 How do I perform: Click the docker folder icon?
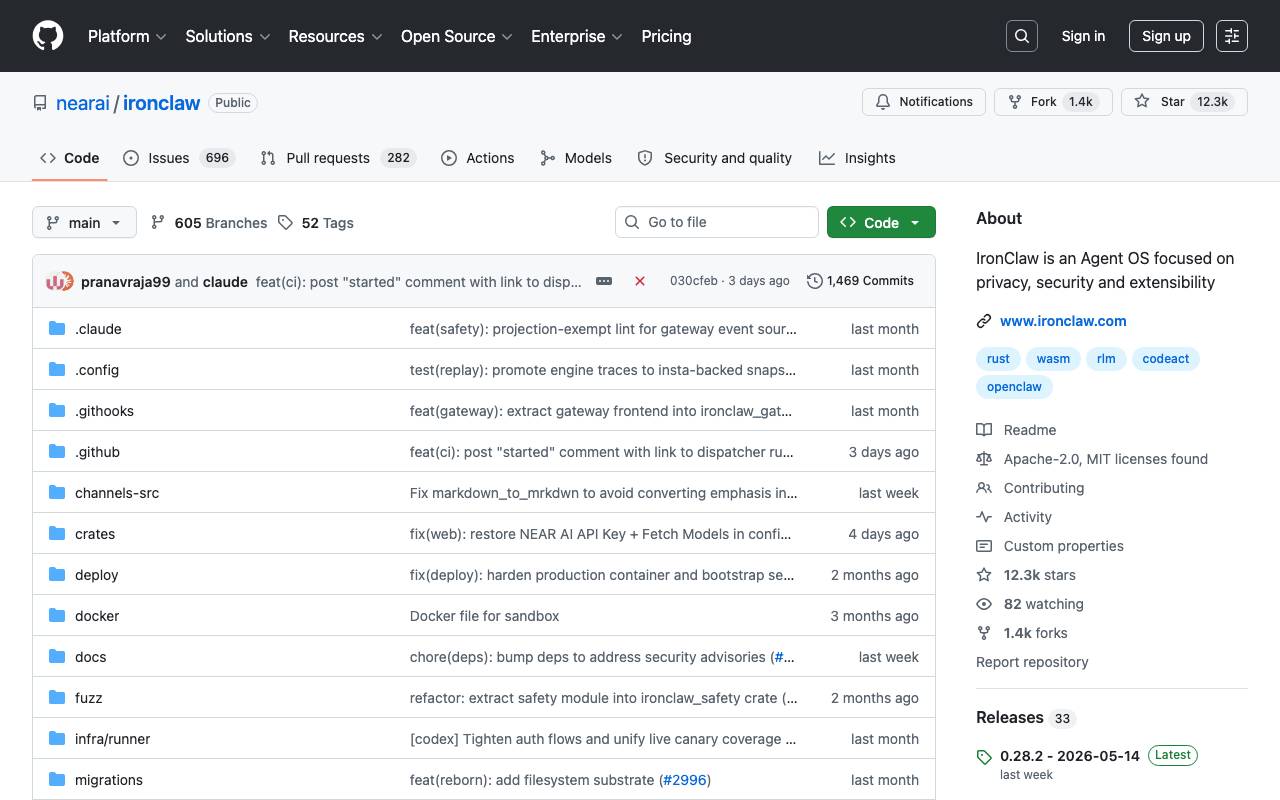pyautogui.click(x=57, y=615)
